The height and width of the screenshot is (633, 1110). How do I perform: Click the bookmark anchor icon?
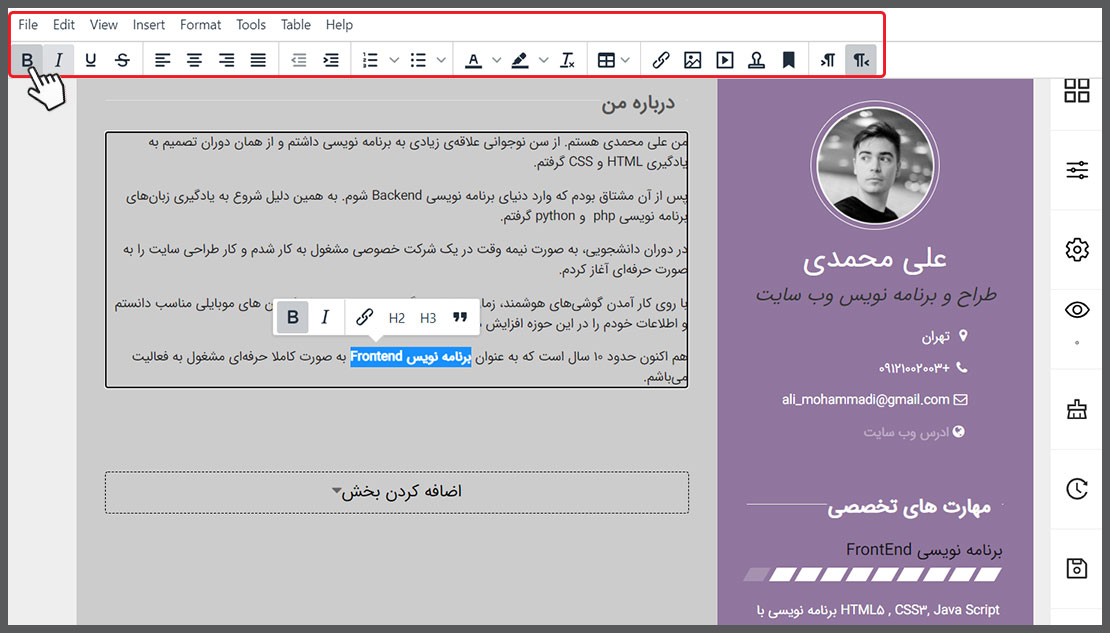[788, 60]
